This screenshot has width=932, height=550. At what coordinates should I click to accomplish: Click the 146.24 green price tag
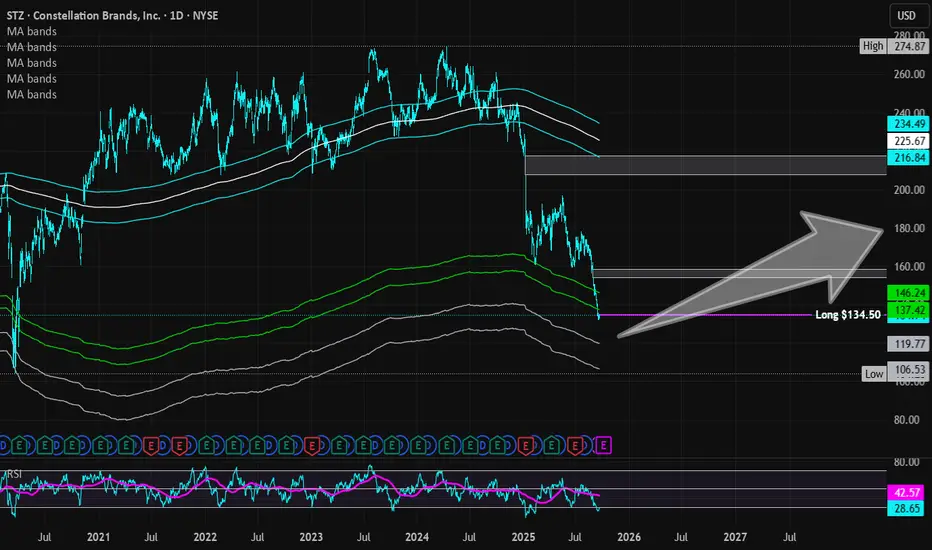908,293
